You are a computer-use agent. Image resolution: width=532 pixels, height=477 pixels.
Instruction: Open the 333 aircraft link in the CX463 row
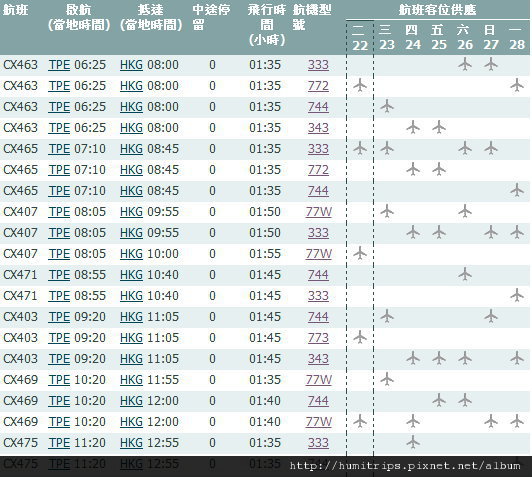coord(318,65)
